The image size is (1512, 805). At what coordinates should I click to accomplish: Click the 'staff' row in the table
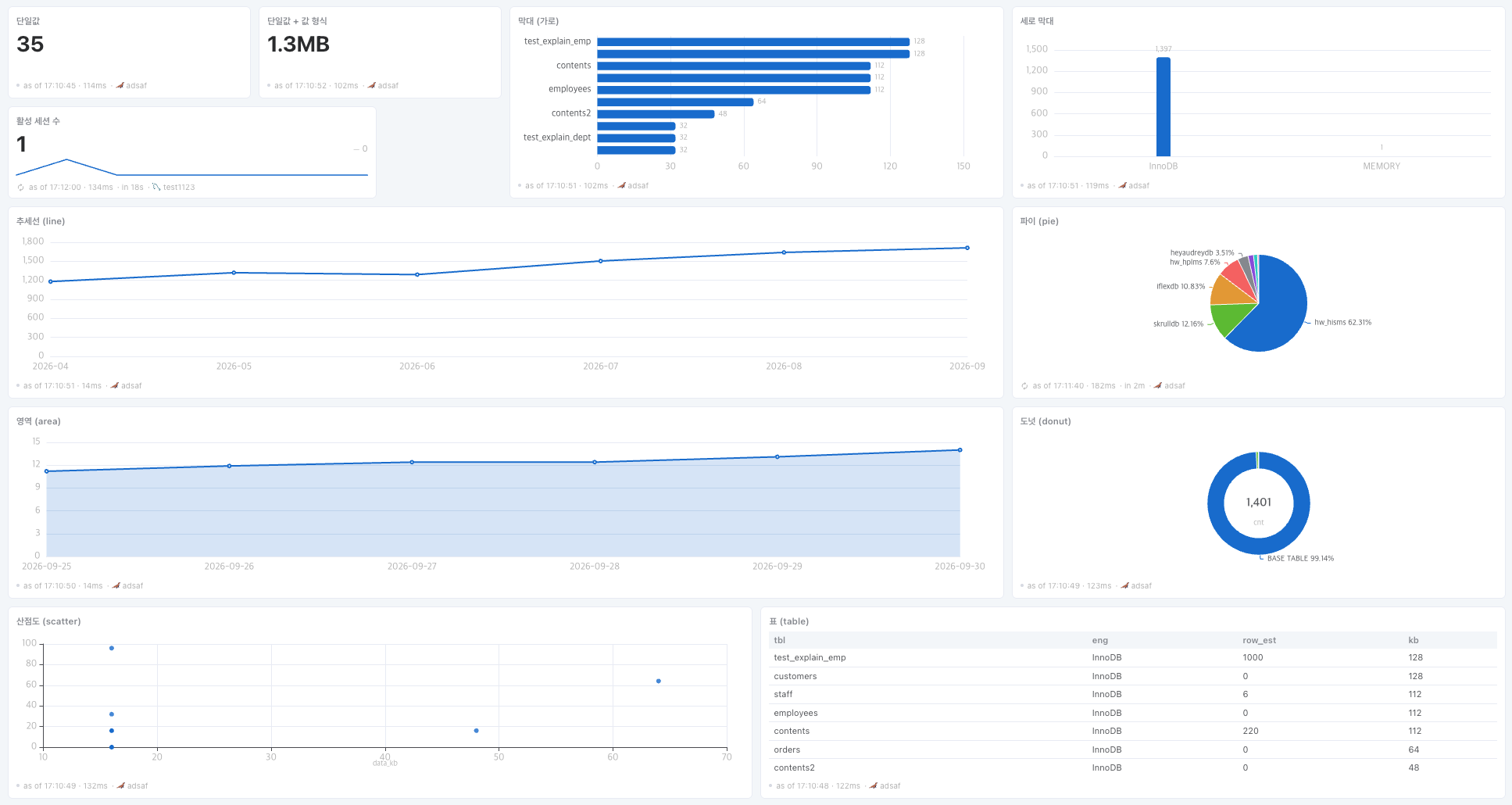pyautogui.click(x=1132, y=695)
